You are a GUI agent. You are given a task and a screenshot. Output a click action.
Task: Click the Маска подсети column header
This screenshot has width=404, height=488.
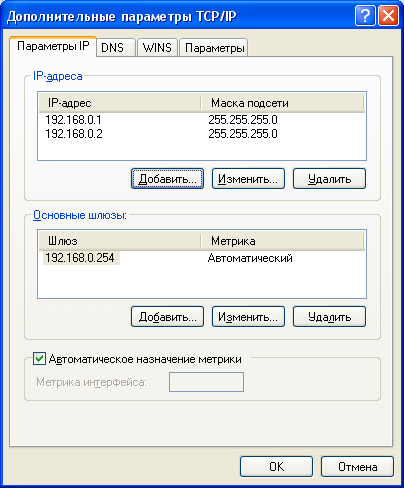tap(282, 103)
